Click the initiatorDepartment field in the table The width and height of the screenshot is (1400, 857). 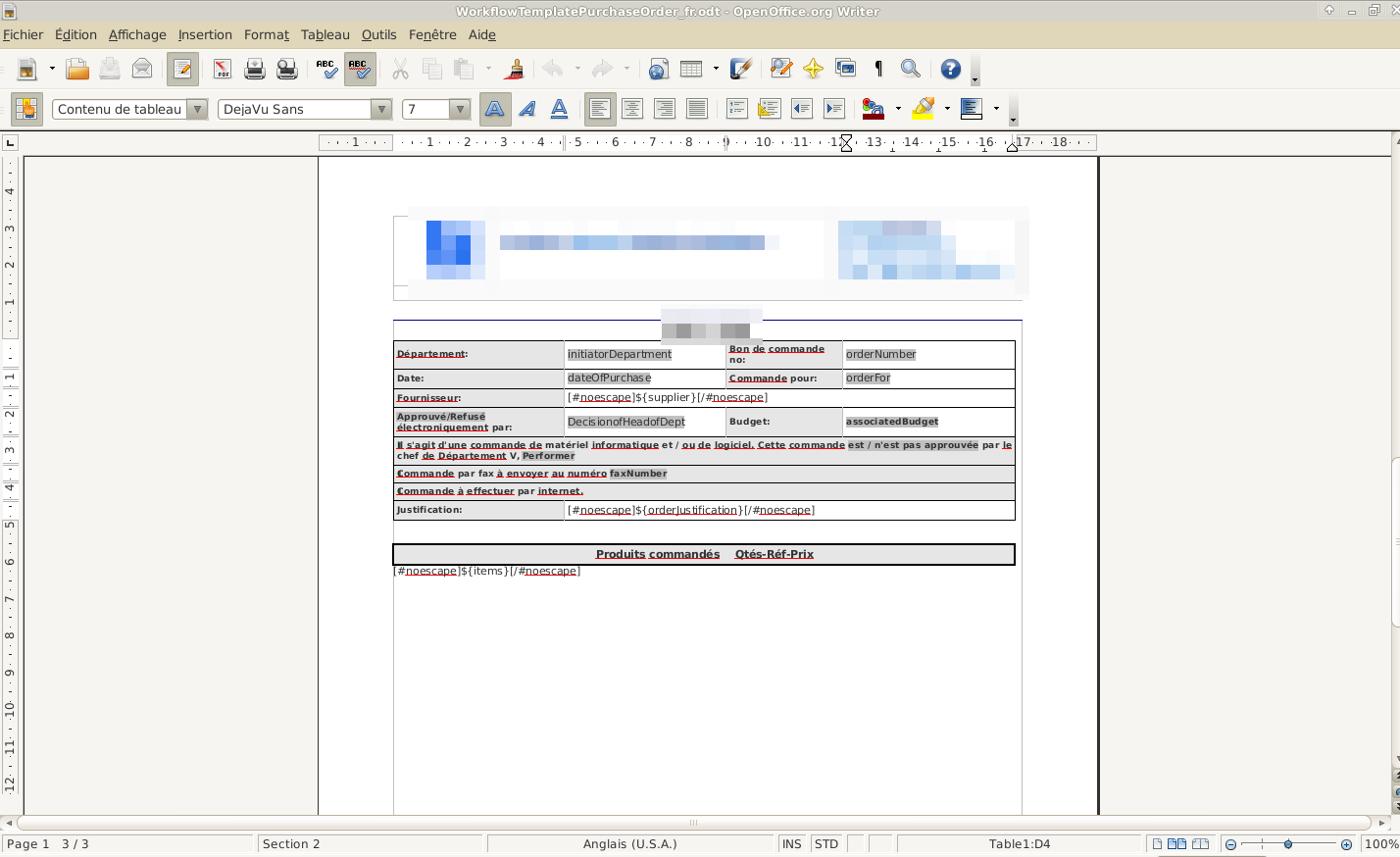(620, 354)
